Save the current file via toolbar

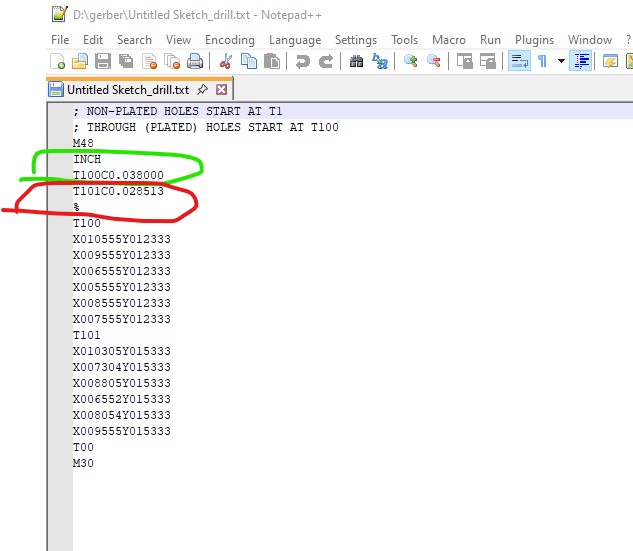coord(103,62)
